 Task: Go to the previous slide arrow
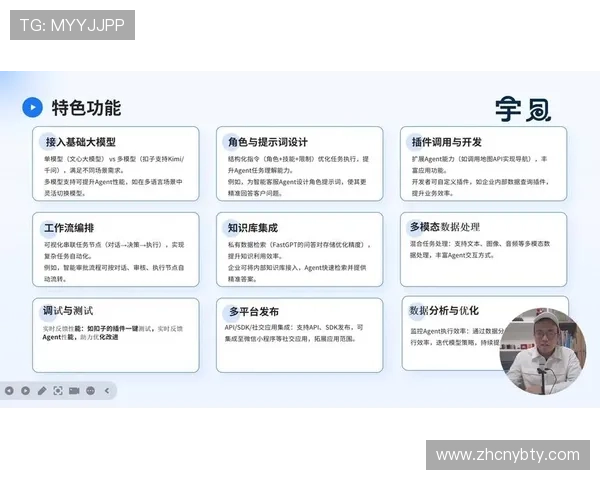click(x=9, y=391)
